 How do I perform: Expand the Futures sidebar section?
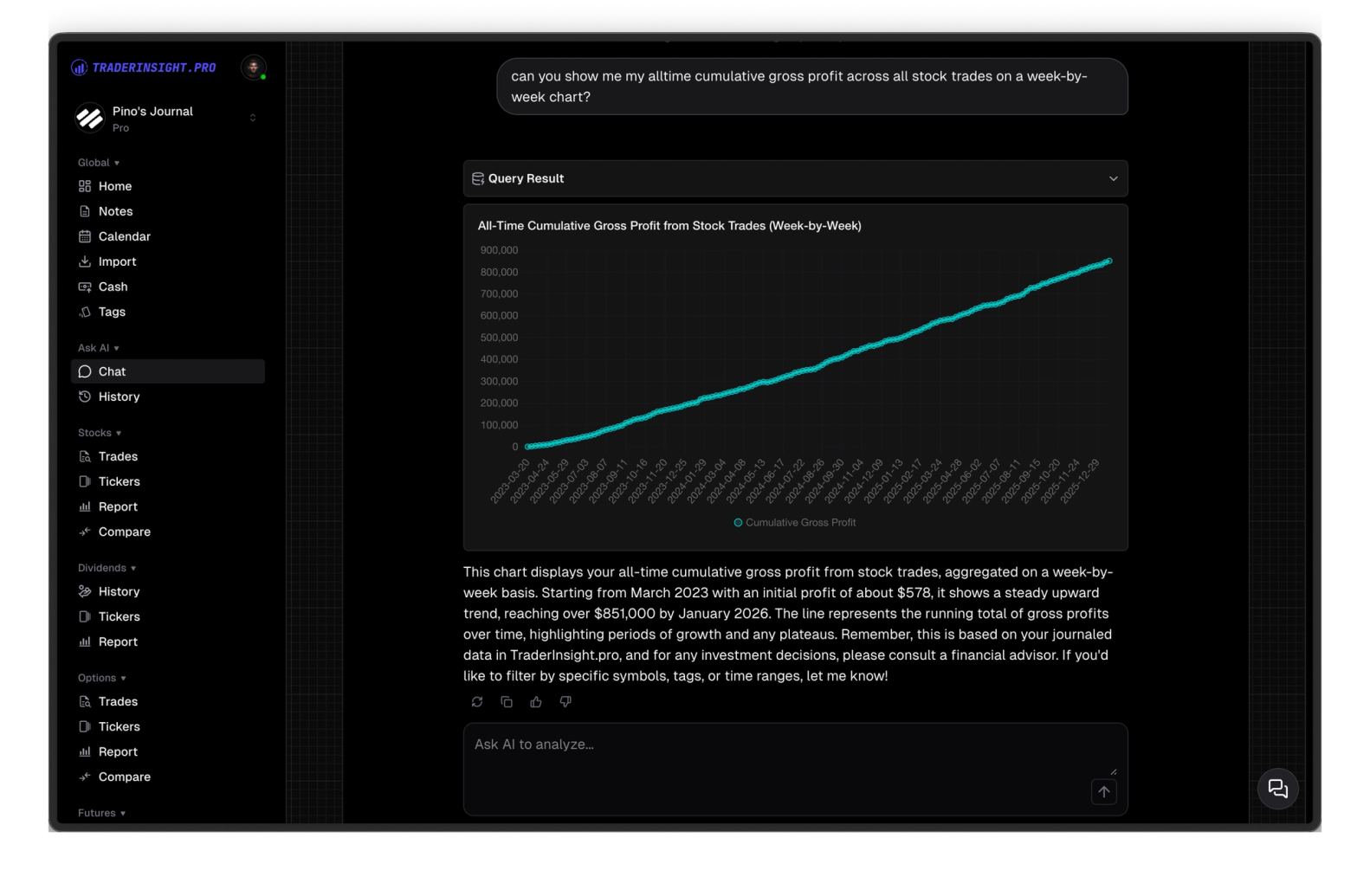click(102, 813)
